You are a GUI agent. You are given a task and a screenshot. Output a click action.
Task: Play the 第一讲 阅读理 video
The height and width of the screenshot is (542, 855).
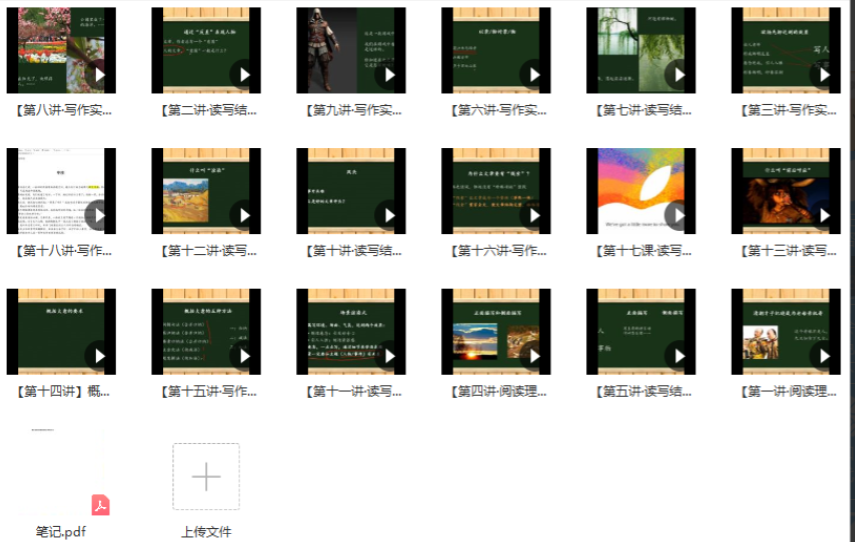[823, 356]
